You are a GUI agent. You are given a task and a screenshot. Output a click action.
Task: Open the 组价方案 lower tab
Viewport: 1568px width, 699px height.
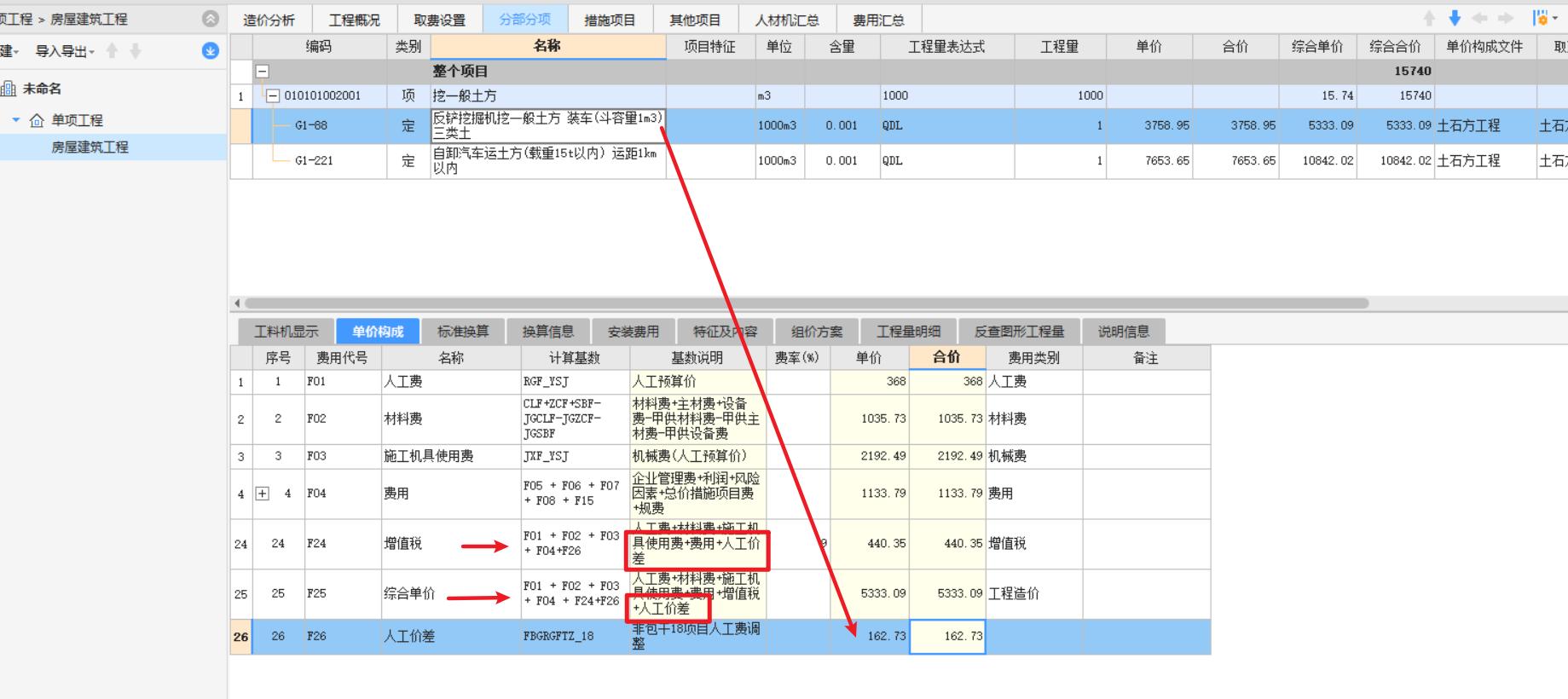817,332
